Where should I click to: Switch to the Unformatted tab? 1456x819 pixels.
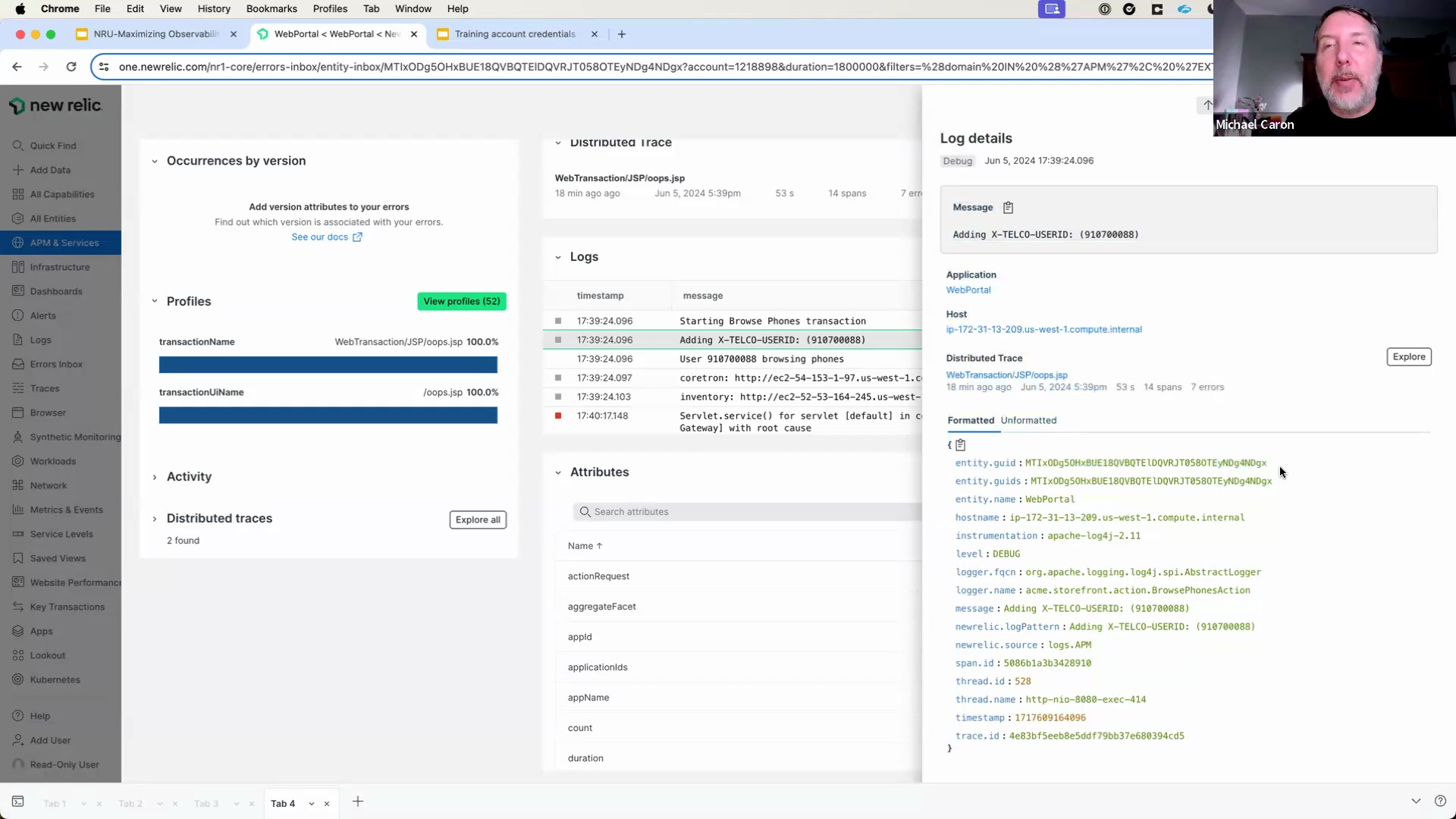point(1028,420)
